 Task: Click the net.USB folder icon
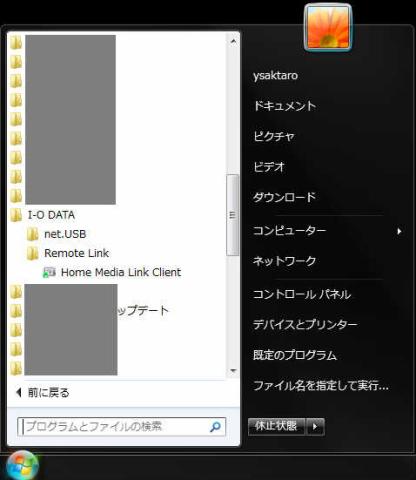click(x=32, y=234)
